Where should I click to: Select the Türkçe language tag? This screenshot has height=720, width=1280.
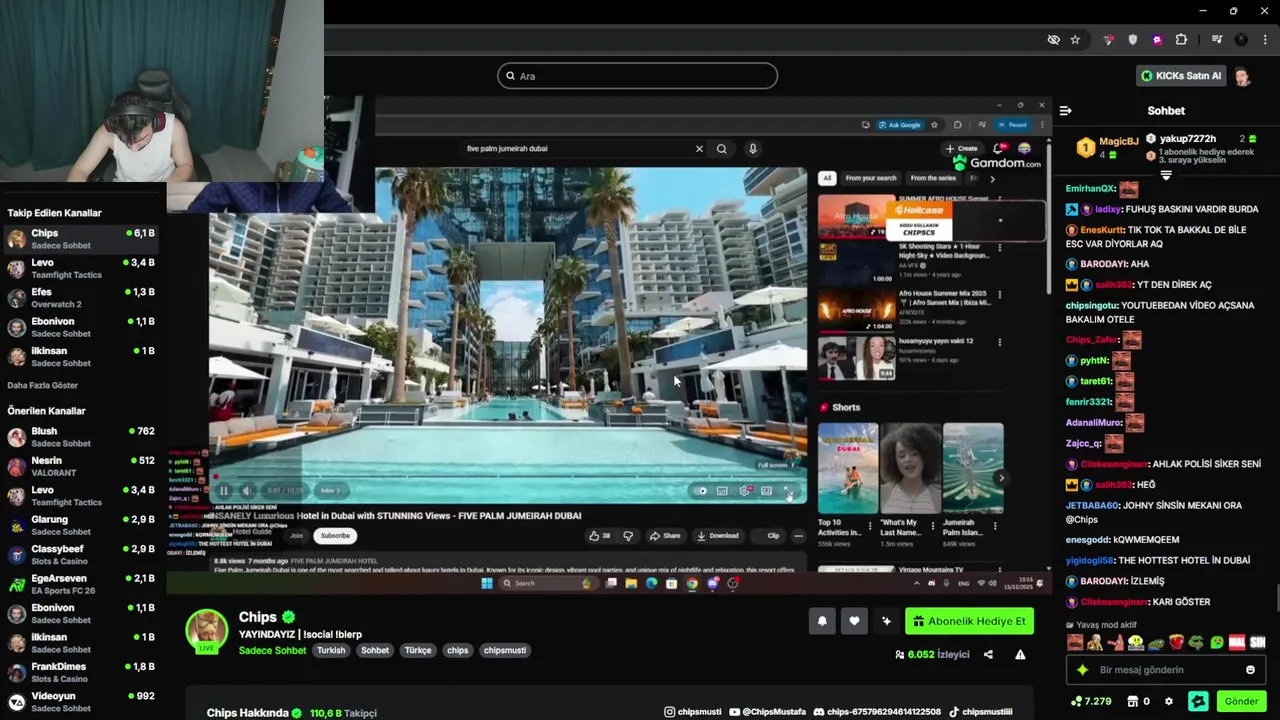(418, 650)
